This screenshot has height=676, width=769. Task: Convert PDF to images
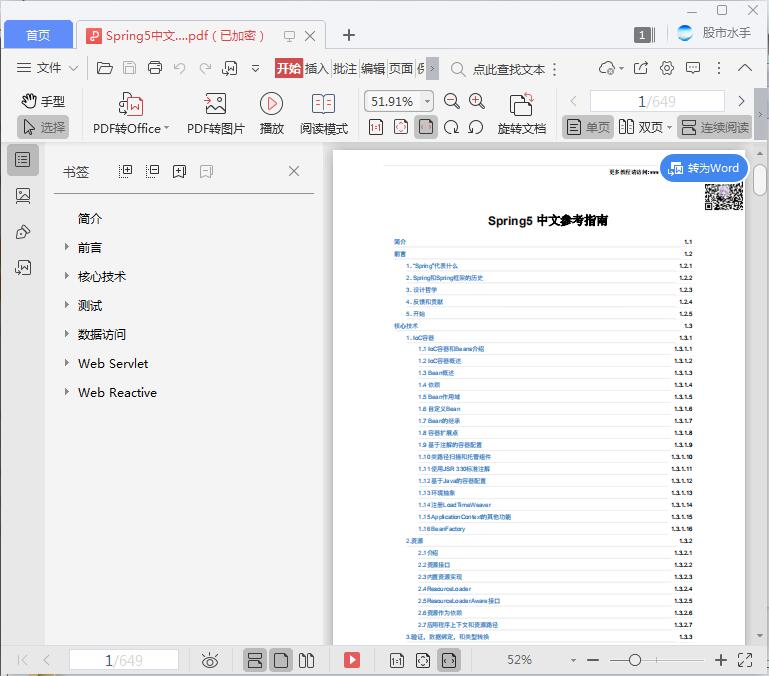(x=215, y=114)
